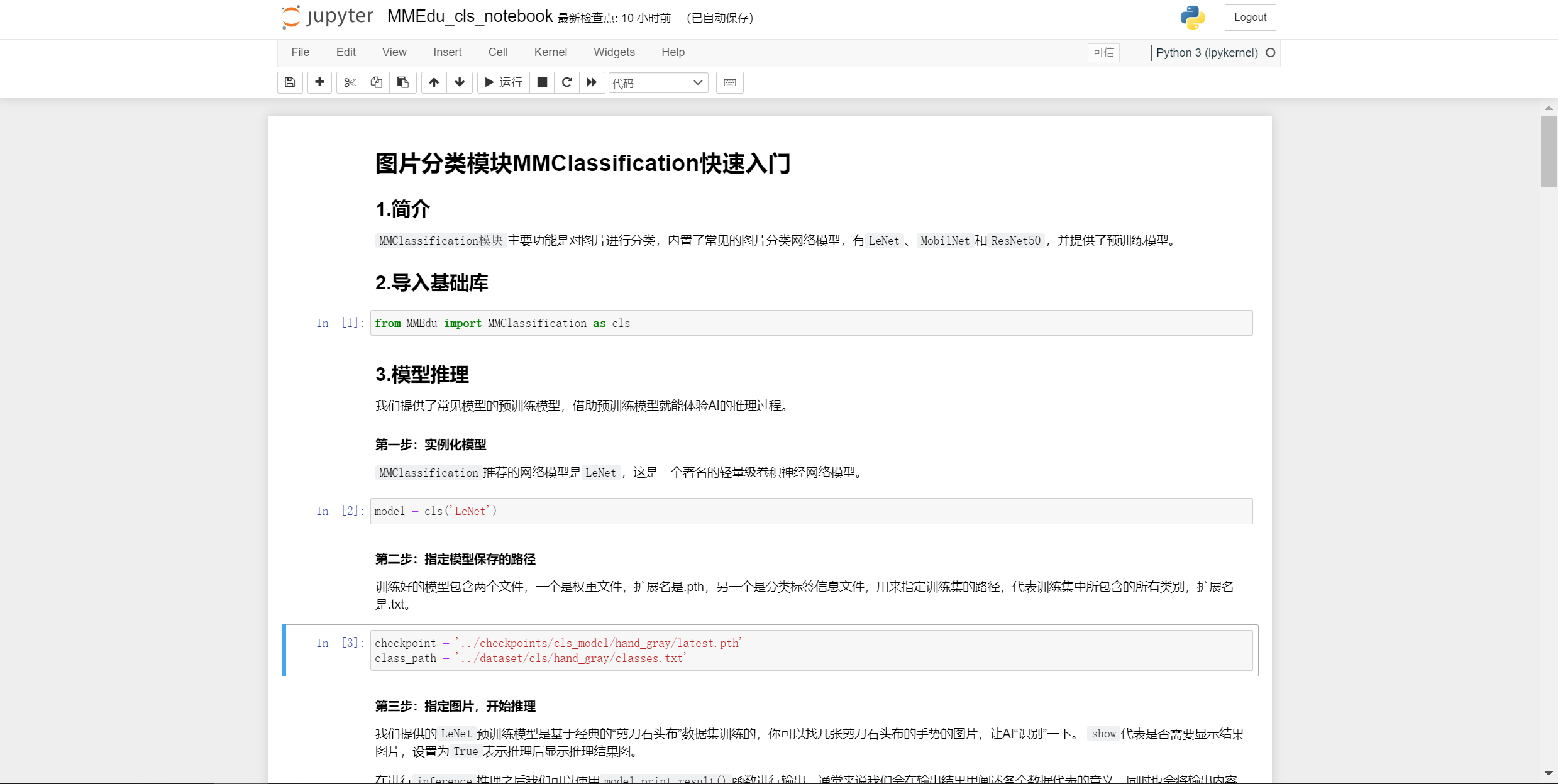The image size is (1558, 784).
Task: Rename notebook via MMEdu_cls_notebook title
Action: (470, 16)
